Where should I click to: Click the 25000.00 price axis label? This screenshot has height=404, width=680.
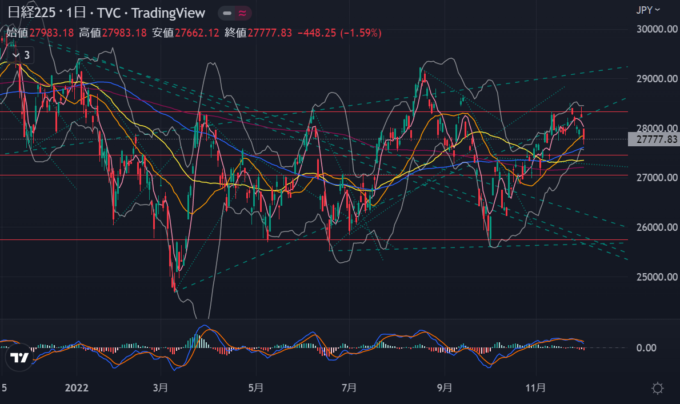[x=657, y=277]
